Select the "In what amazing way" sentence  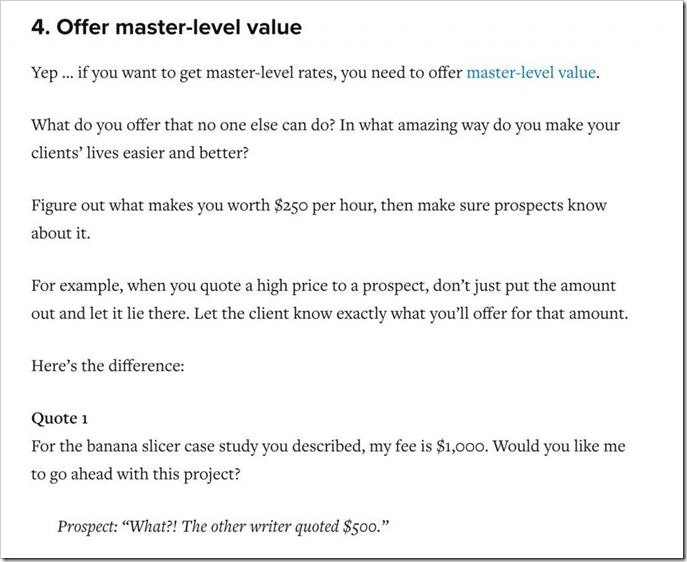(x=480, y=127)
